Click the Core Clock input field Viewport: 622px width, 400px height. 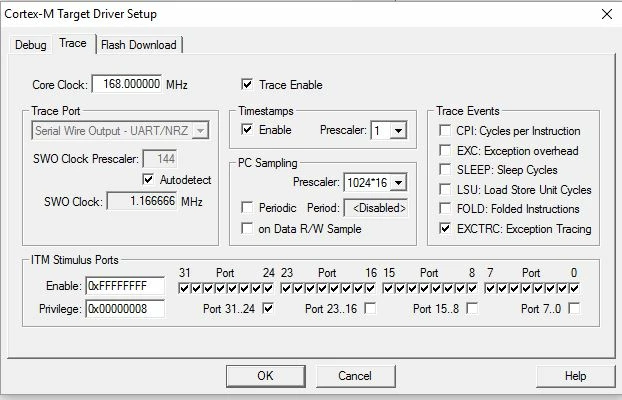tap(127, 84)
